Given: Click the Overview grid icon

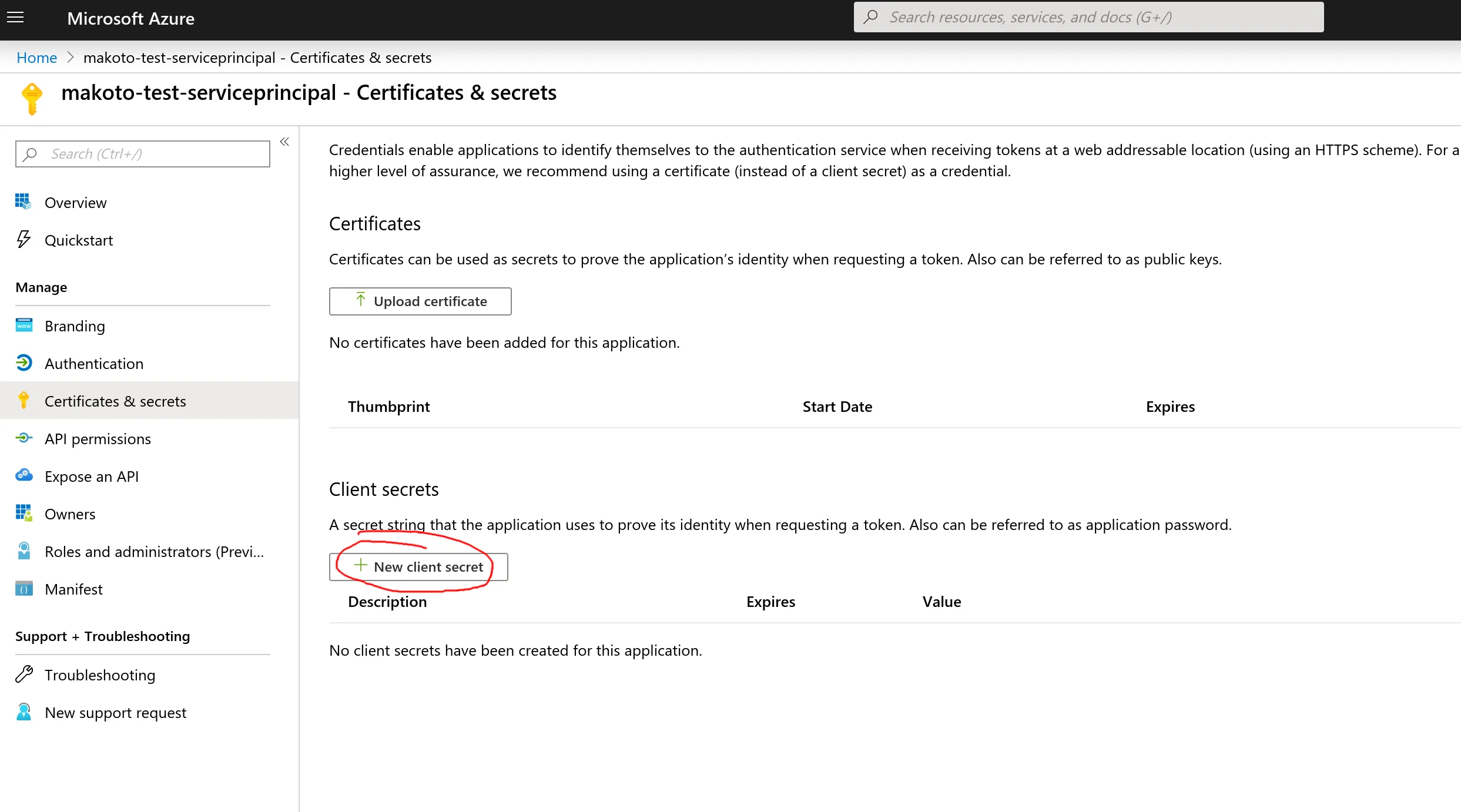Looking at the screenshot, I should point(24,202).
